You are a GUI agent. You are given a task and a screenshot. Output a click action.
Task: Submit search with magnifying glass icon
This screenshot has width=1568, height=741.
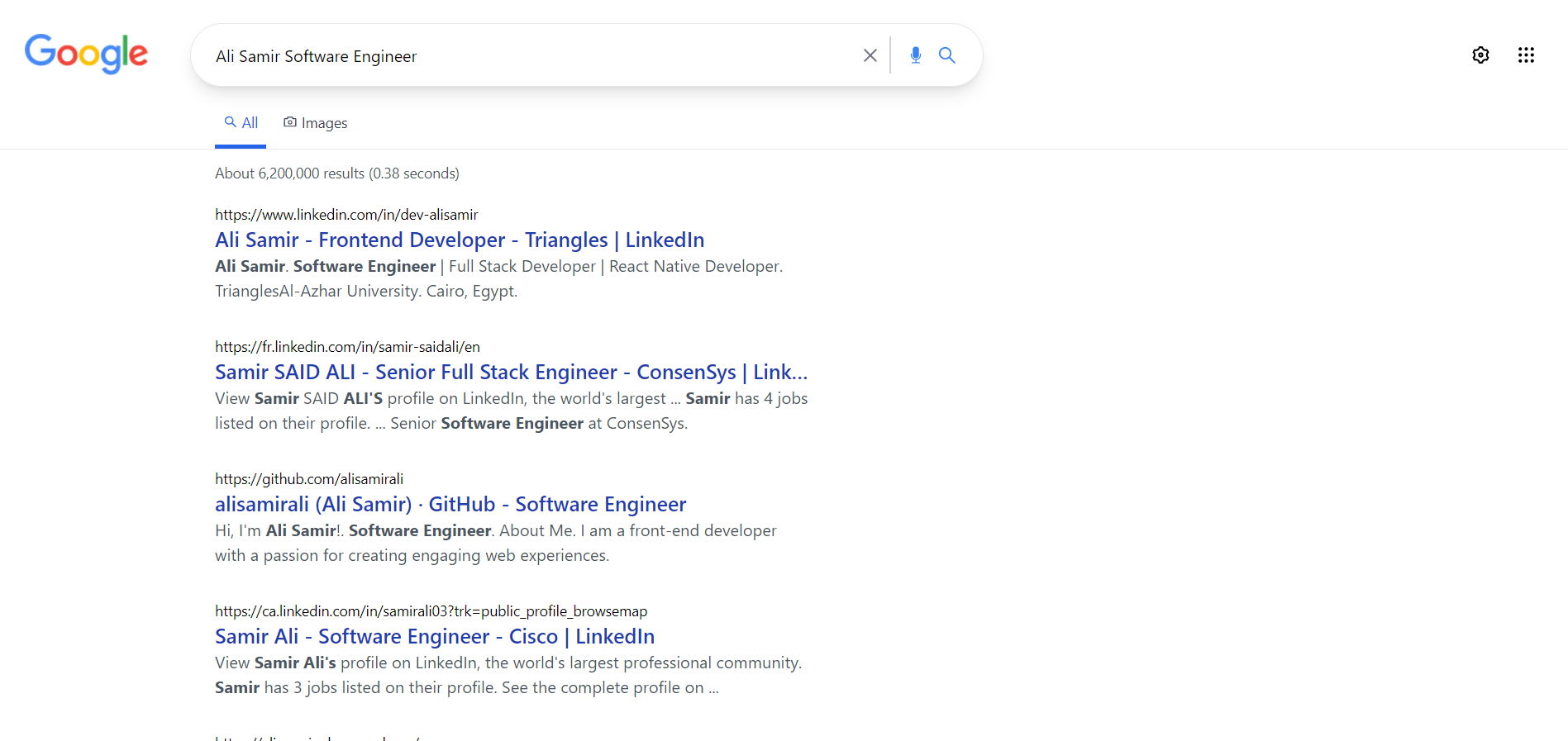tap(947, 55)
